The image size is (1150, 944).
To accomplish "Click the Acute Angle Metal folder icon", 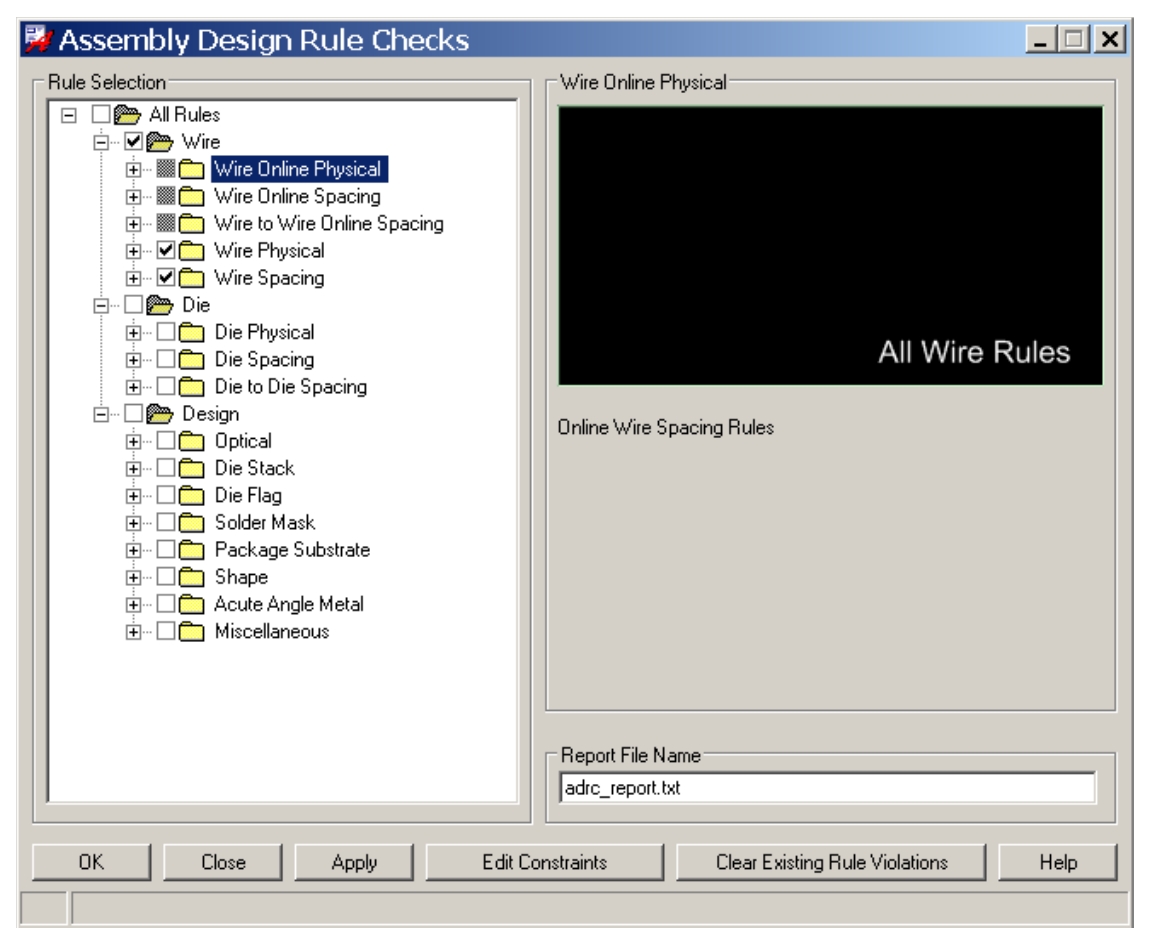I will coord(194,604).
